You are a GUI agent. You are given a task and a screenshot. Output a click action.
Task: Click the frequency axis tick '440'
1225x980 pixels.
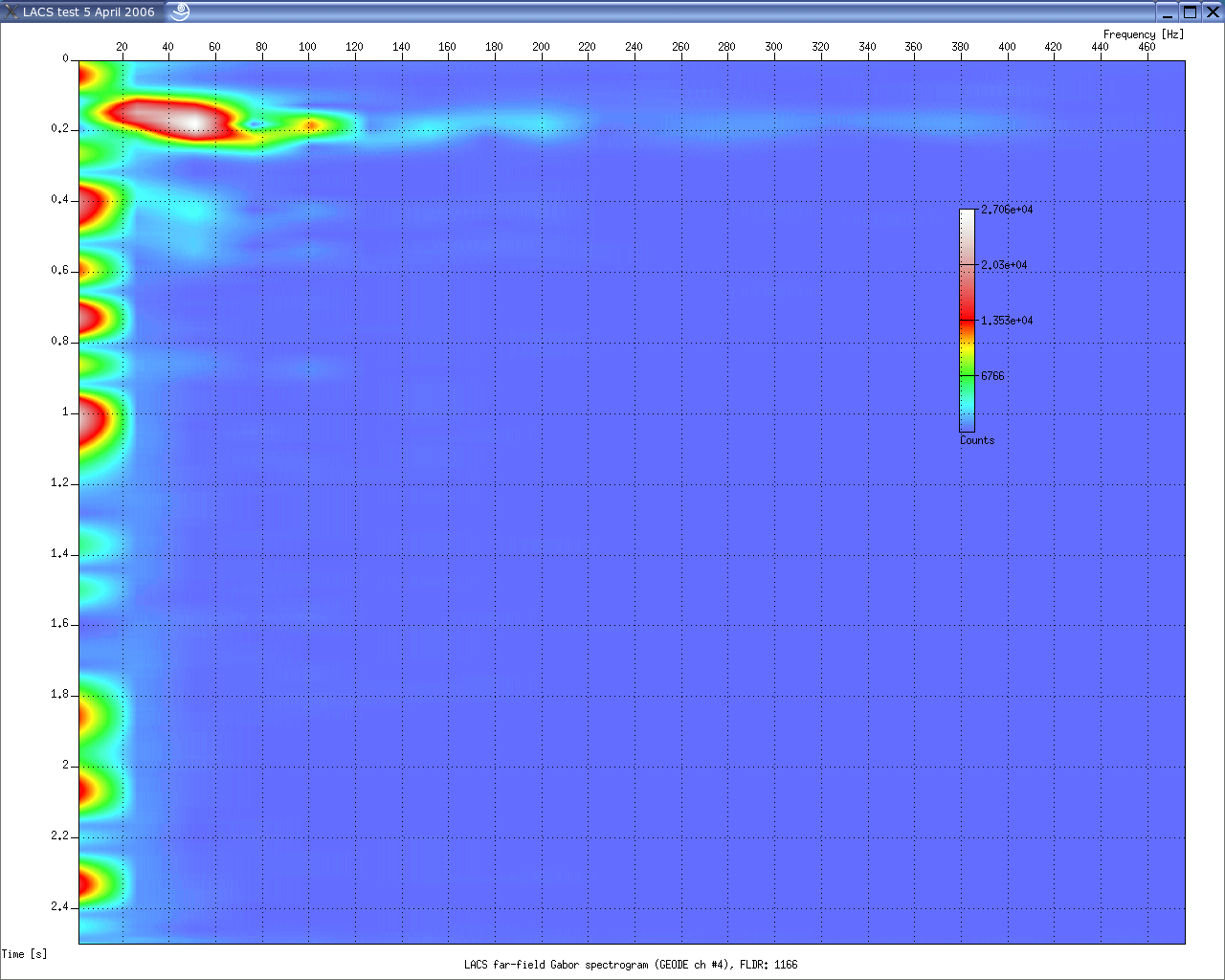pos(1100,47)
